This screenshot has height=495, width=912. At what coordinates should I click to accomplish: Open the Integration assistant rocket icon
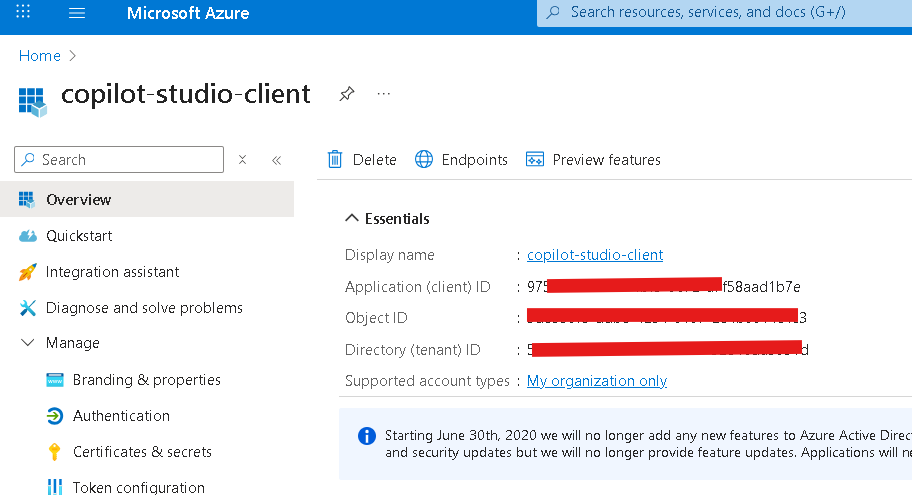tap(28, 272)
